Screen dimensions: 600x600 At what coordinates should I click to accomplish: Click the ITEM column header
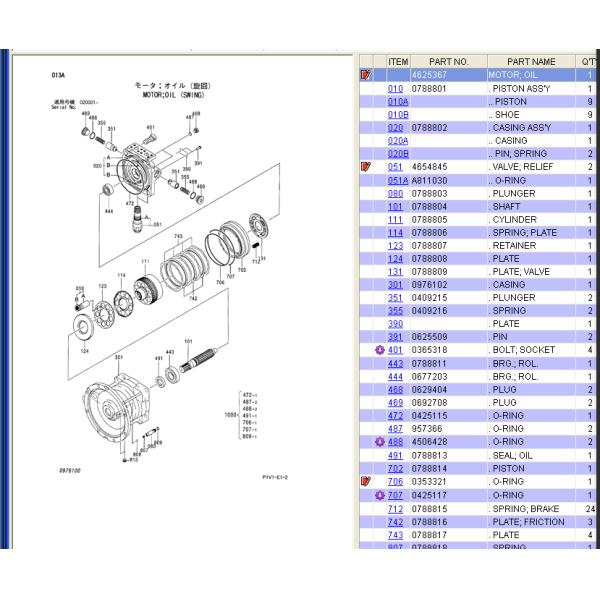point(398,61)
